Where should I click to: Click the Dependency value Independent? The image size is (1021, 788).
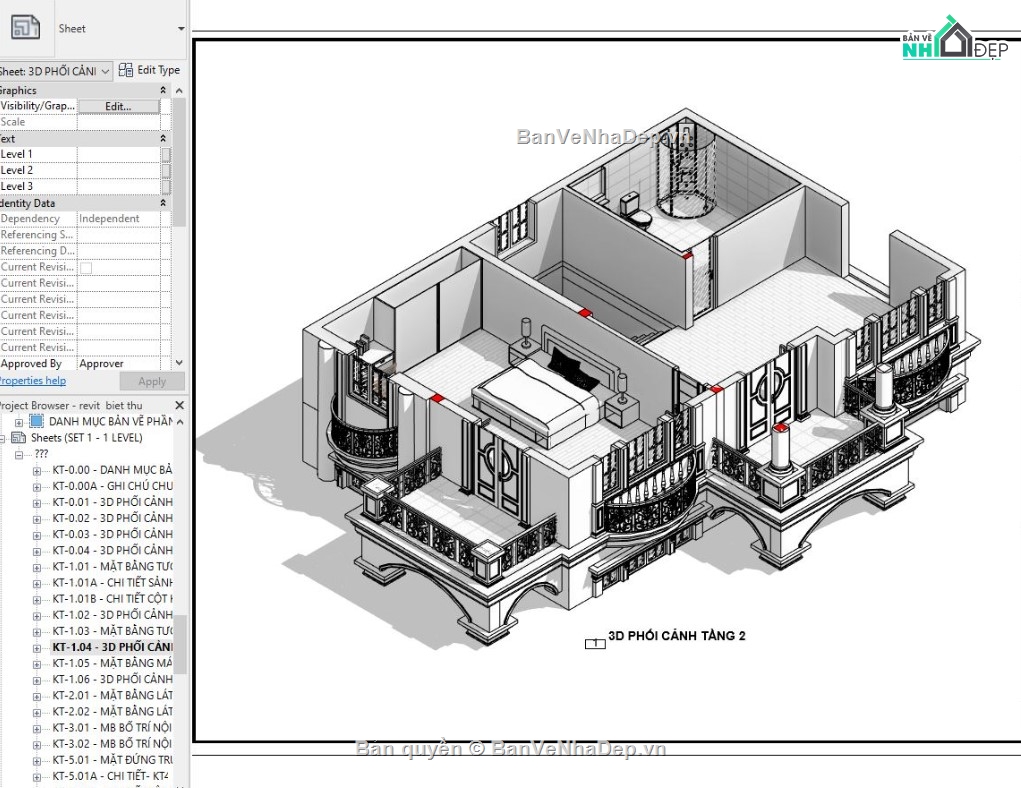pyautogui.click(x=109, y=219)
